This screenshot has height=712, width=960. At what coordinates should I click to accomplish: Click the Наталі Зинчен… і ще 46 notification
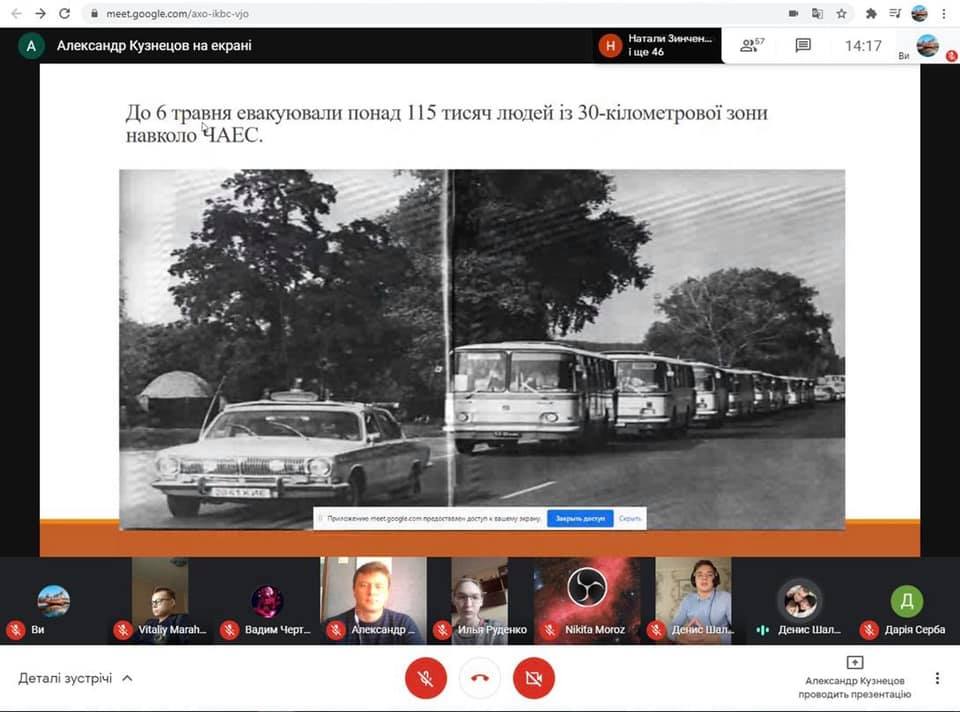[x=659, y=45]
